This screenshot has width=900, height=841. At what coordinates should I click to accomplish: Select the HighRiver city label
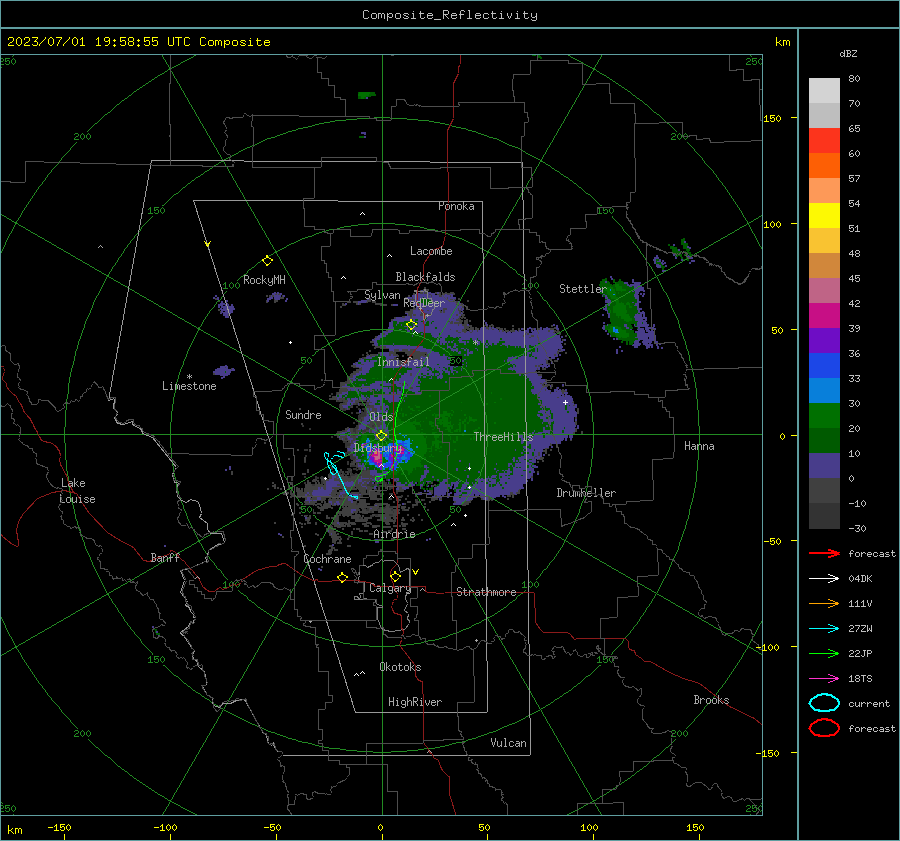(x=415, y=702)
